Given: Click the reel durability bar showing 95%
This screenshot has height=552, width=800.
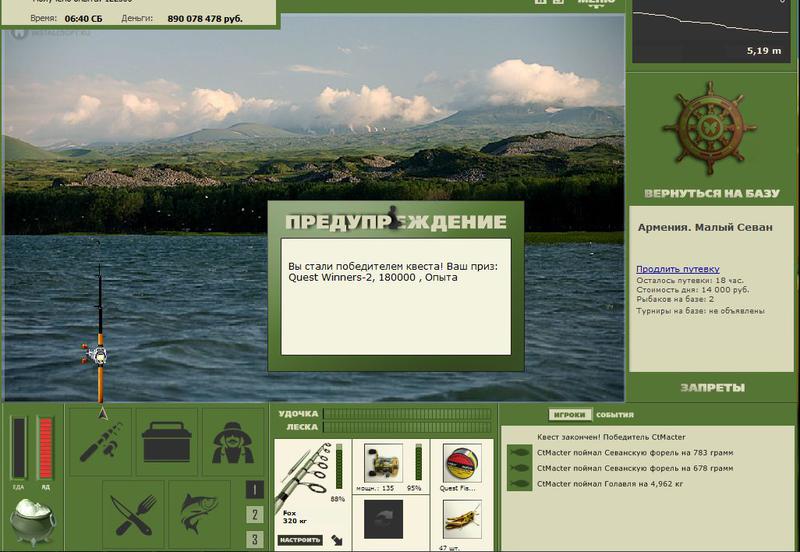Looking at the screenshot, I should (x=419, y=462).
